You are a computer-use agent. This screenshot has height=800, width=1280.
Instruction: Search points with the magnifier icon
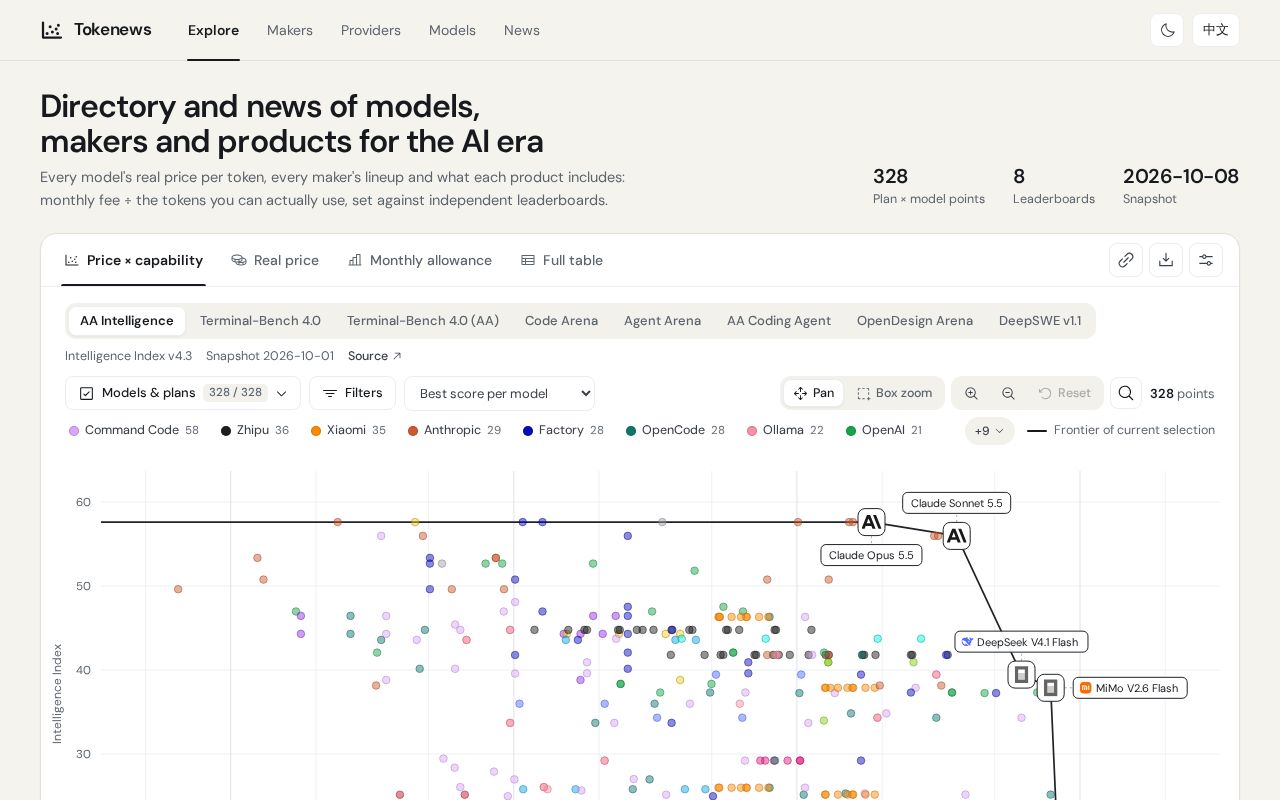[1126, 393]
